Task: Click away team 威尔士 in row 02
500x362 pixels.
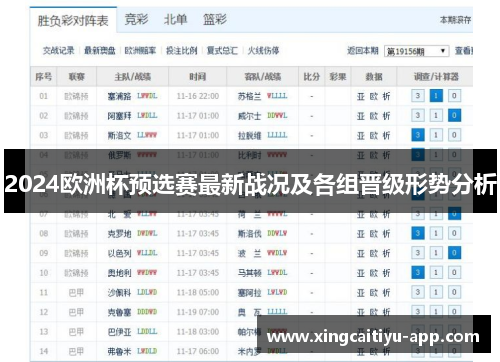Action: click(249, 116)
